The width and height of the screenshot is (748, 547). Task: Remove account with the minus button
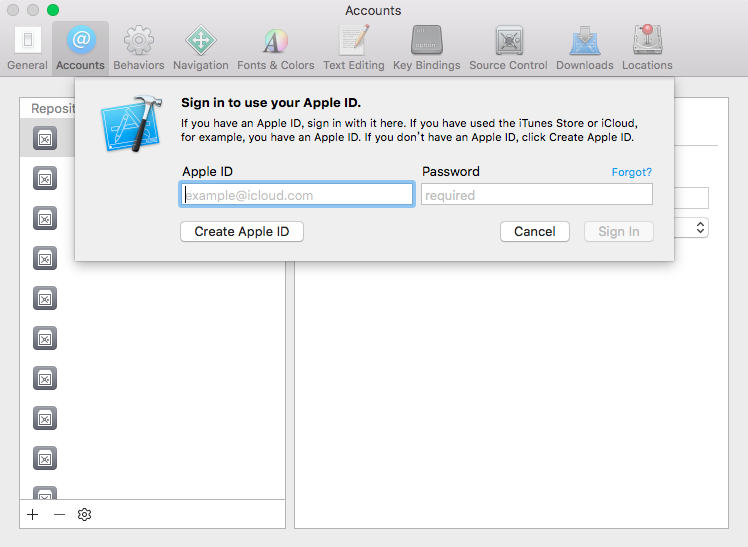pyautogui.click(x=59, y=514)
